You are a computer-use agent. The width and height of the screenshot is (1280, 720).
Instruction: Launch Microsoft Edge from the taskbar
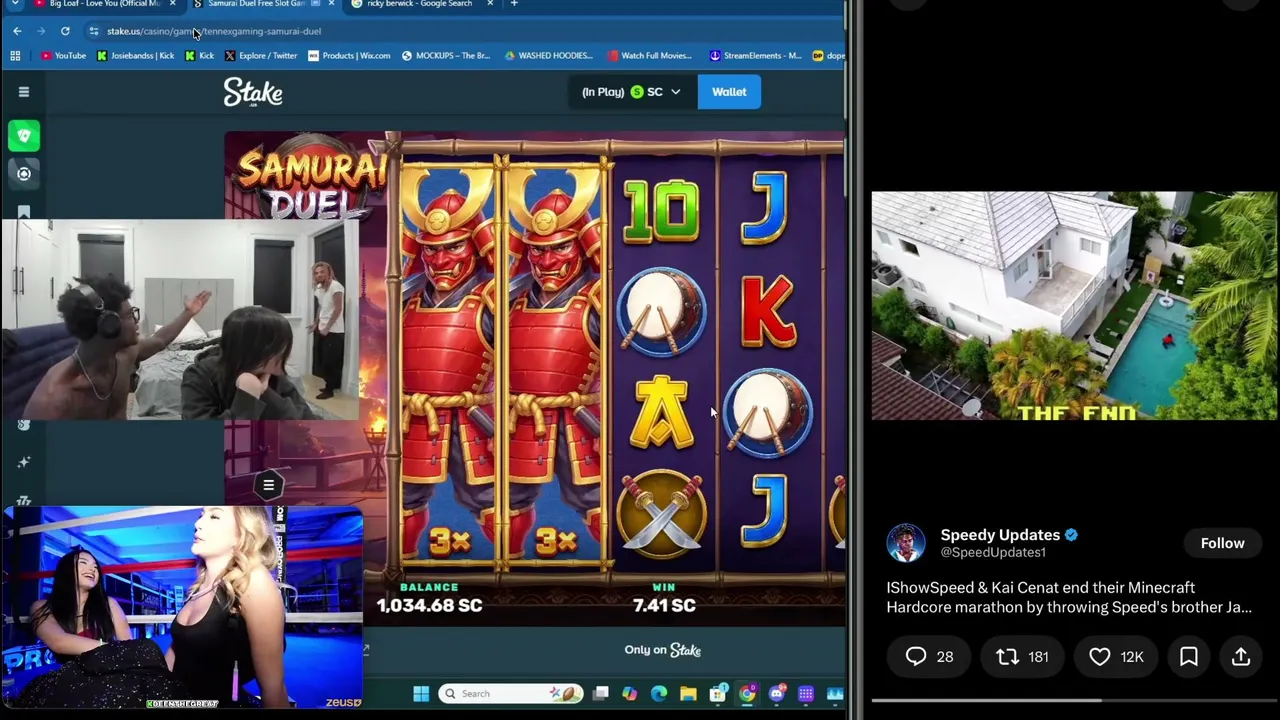coord(659,694)
